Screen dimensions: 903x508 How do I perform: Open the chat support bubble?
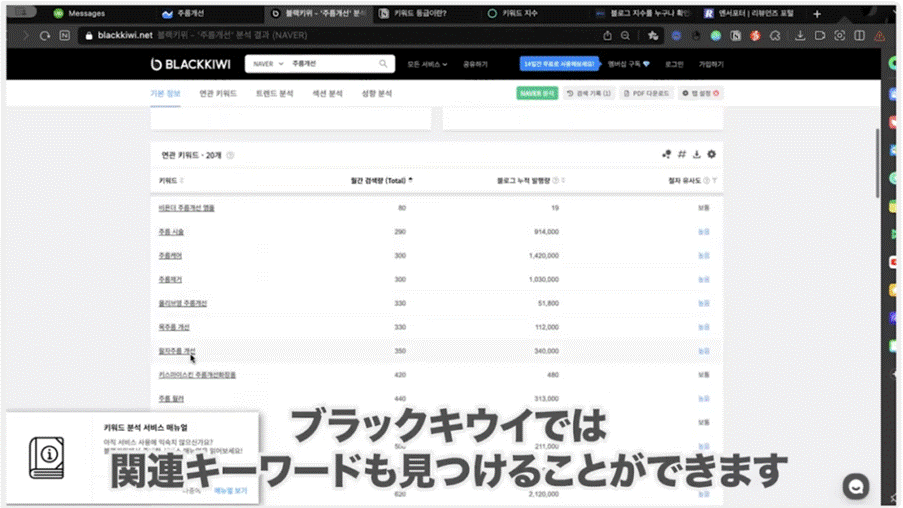click(856, 485)
